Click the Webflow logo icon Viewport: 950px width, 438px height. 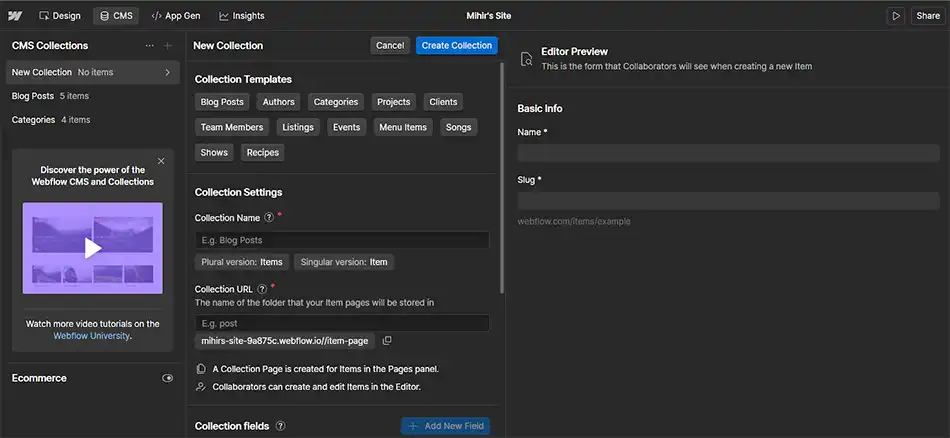pos(15,16)
